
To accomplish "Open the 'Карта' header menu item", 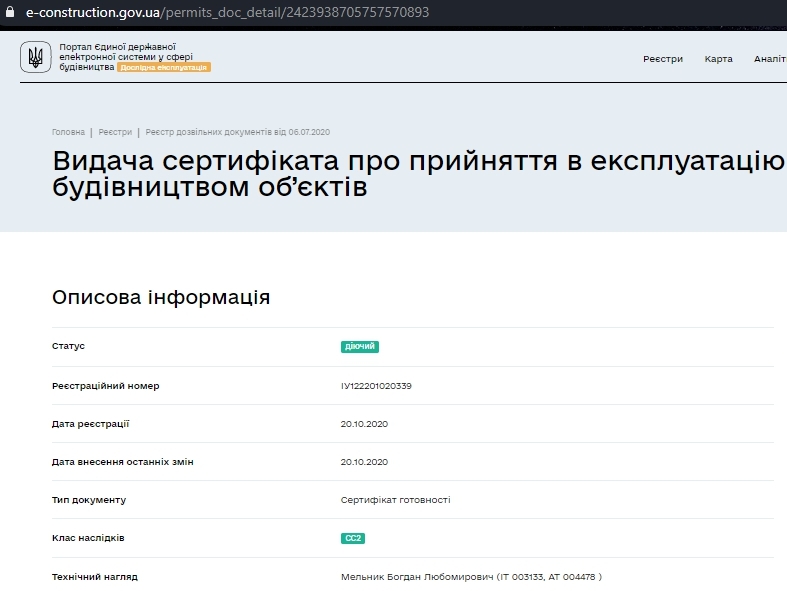I will [718, 59].
